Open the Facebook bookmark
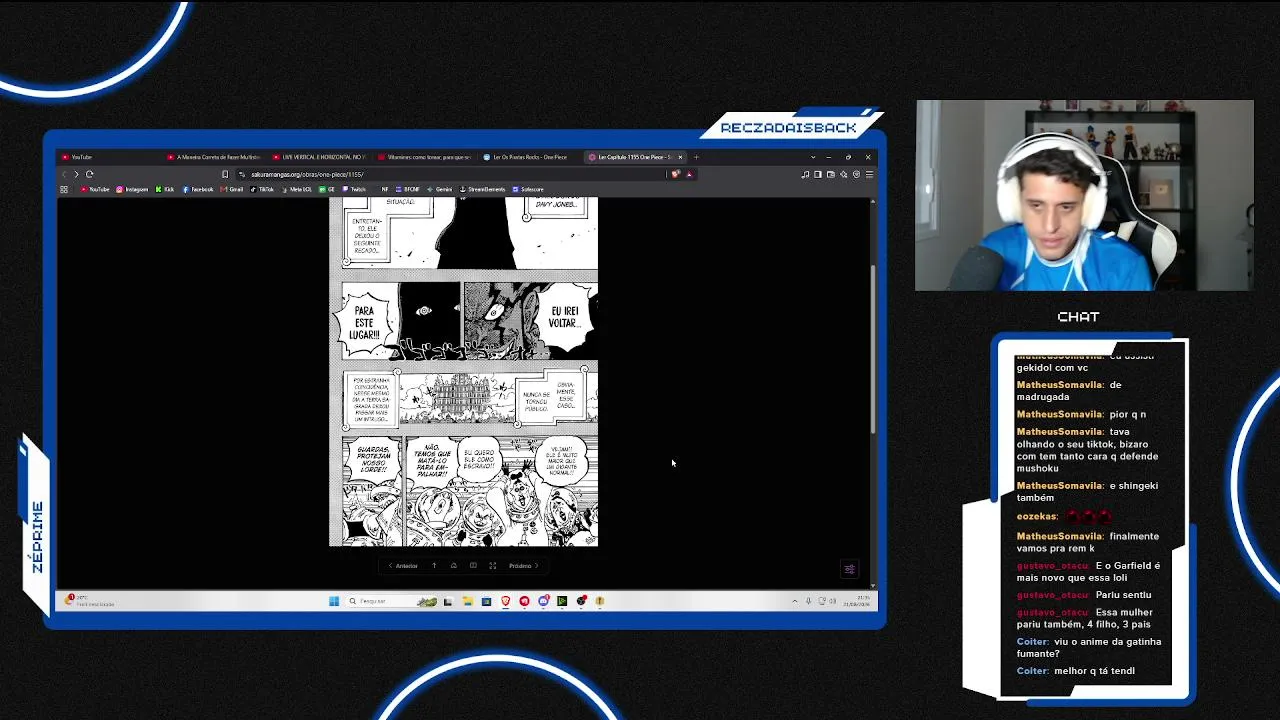 [198, 189]
